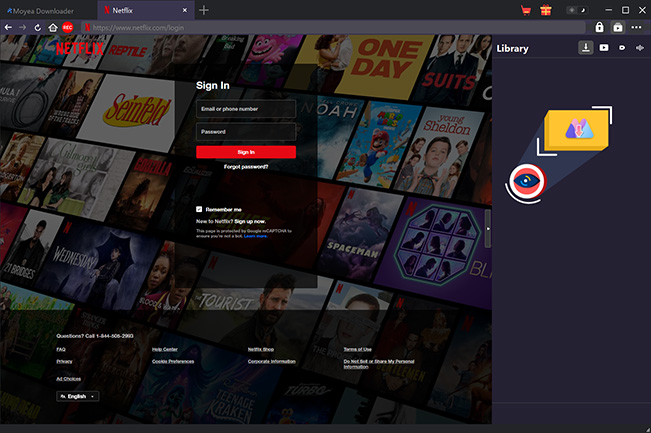Open the Corporate Information footer link
651x433 pixels.
click(x=272, y=361)
